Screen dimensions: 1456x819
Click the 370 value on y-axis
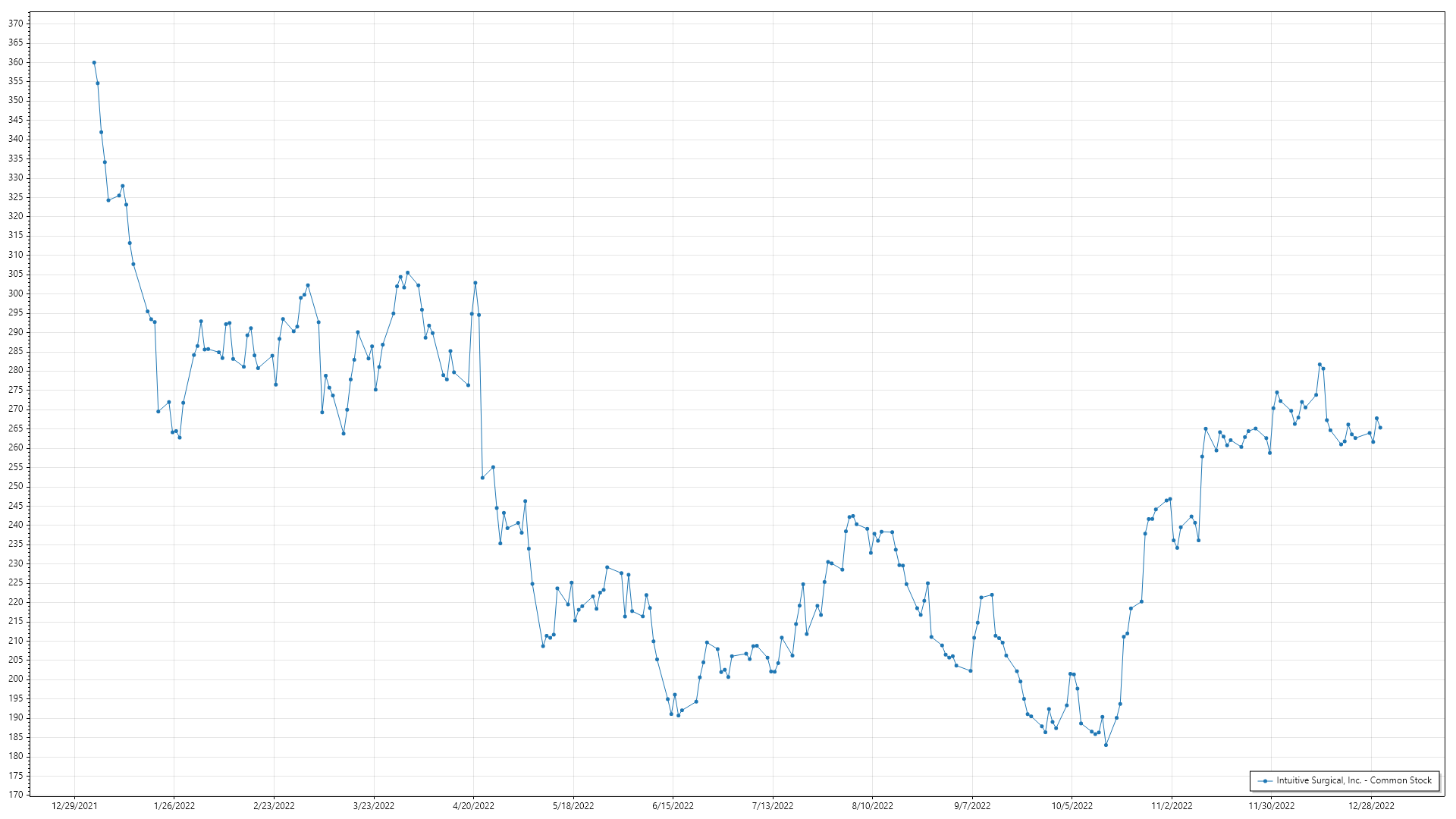16,24
